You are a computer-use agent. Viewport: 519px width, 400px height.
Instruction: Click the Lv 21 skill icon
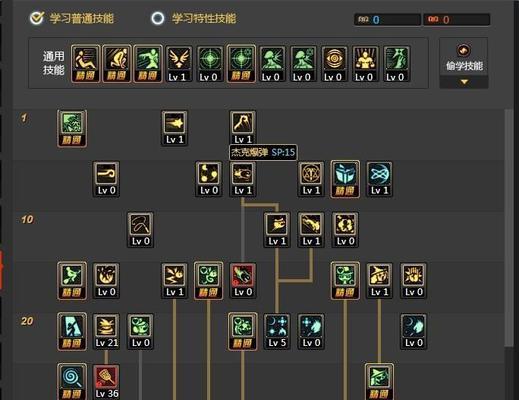[x=106, y=331]
